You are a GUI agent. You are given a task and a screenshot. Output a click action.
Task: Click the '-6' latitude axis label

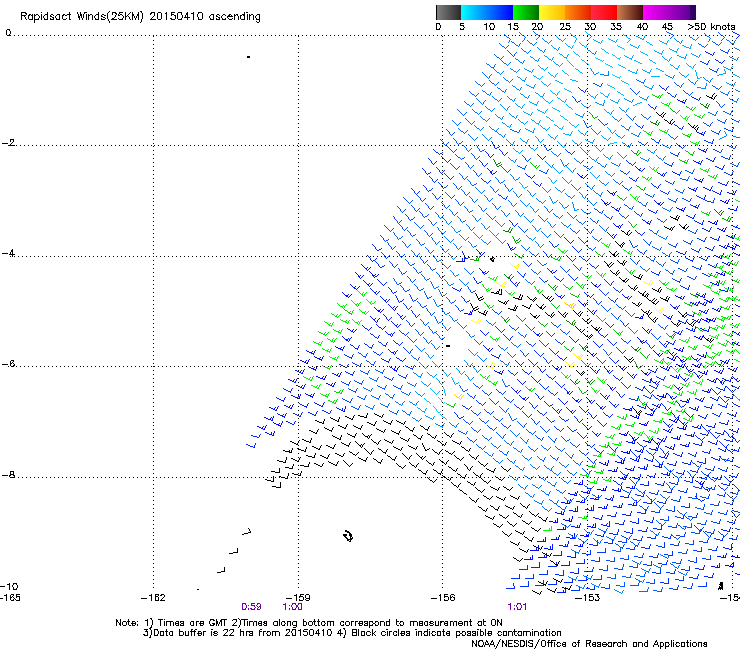(x=8, y=364)
